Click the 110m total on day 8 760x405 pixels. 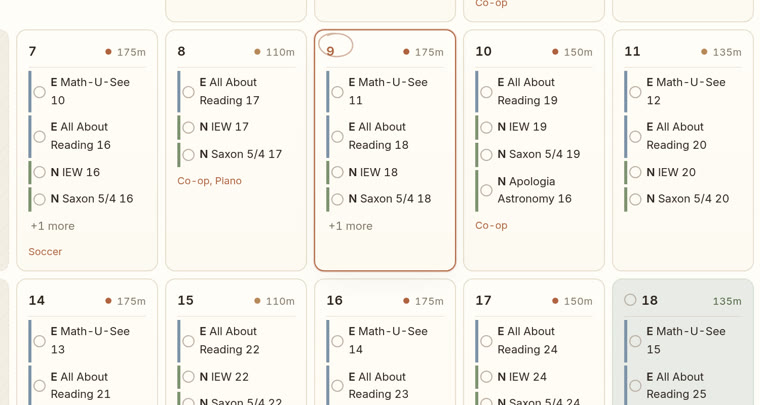coord(280,52)
